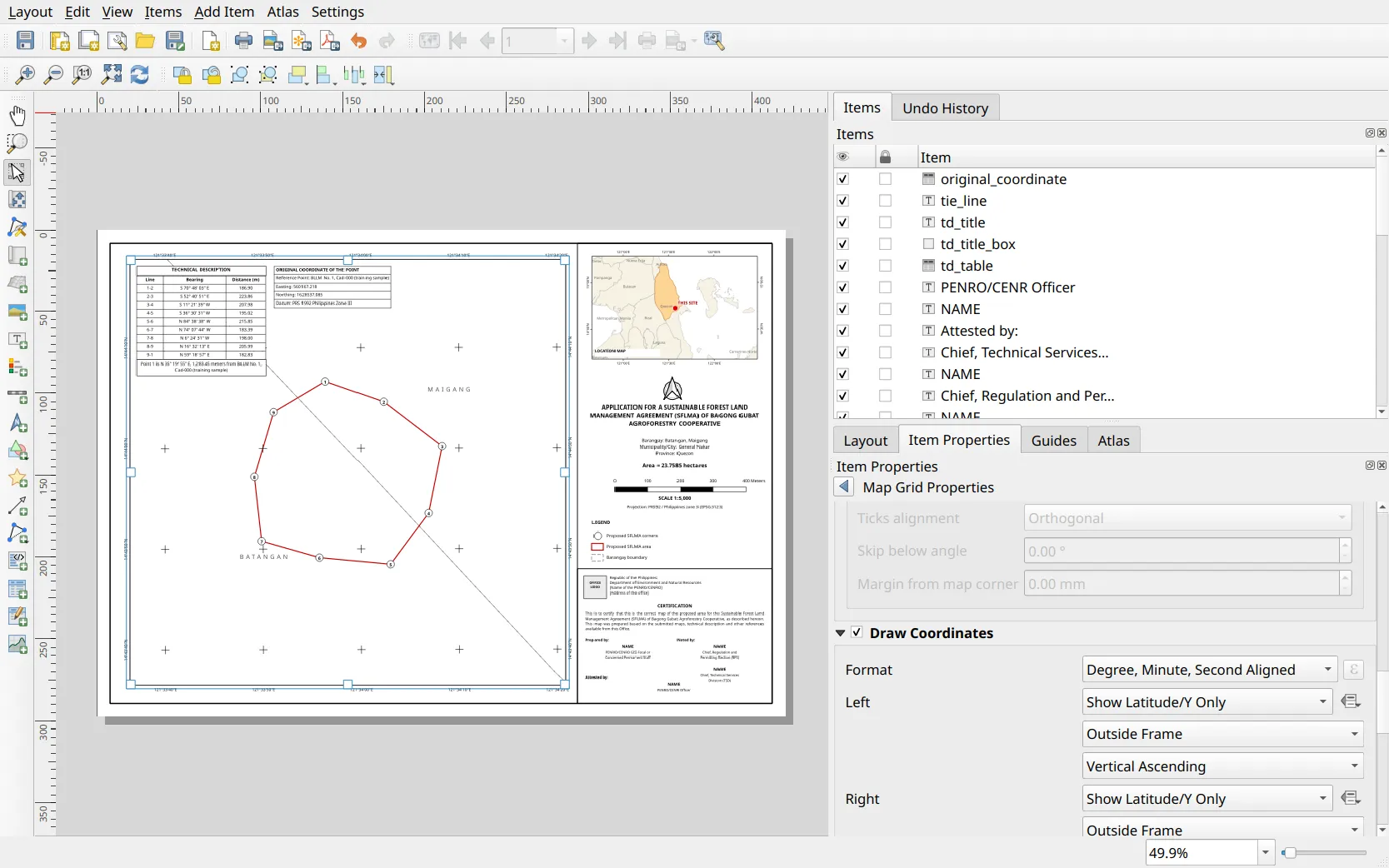The height and width of the screenshot is (868, 1389).
Task: Select the Zoom tool in left toolbox
Action: click(x=17, y=143)
